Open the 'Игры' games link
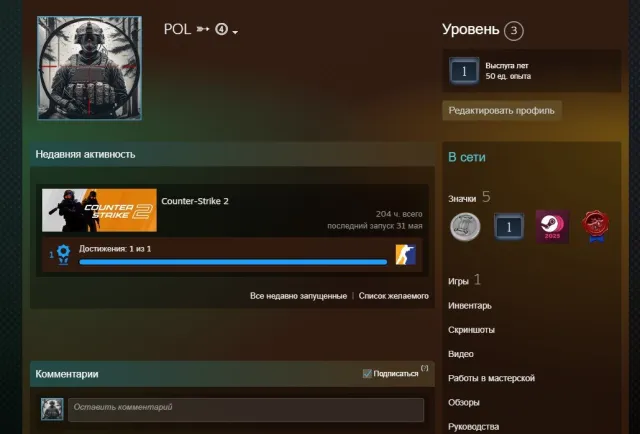The image size is (640, 434). pos(458,281)
